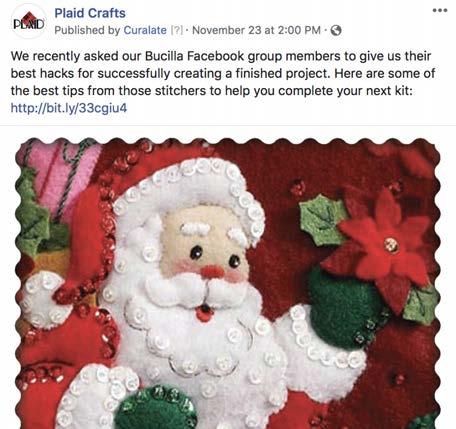Follow the http://bit.ly/33cgiu4 link
456x429 pixels.
69,108
